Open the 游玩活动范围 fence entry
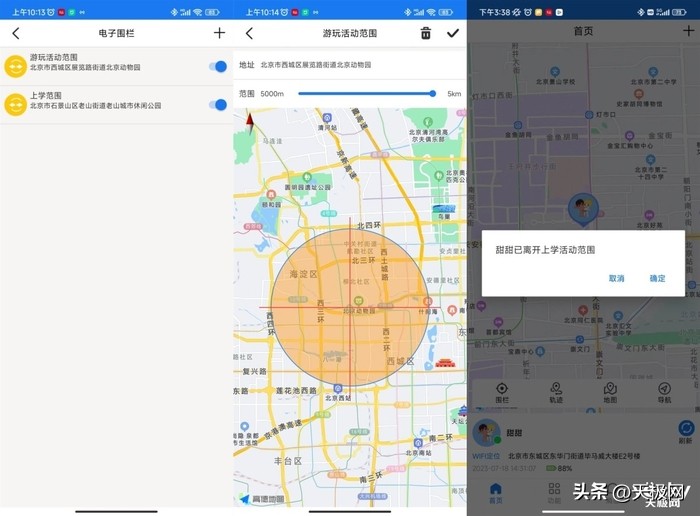The height and width of the screenshot is (516, 700). [x=117, y=66]
